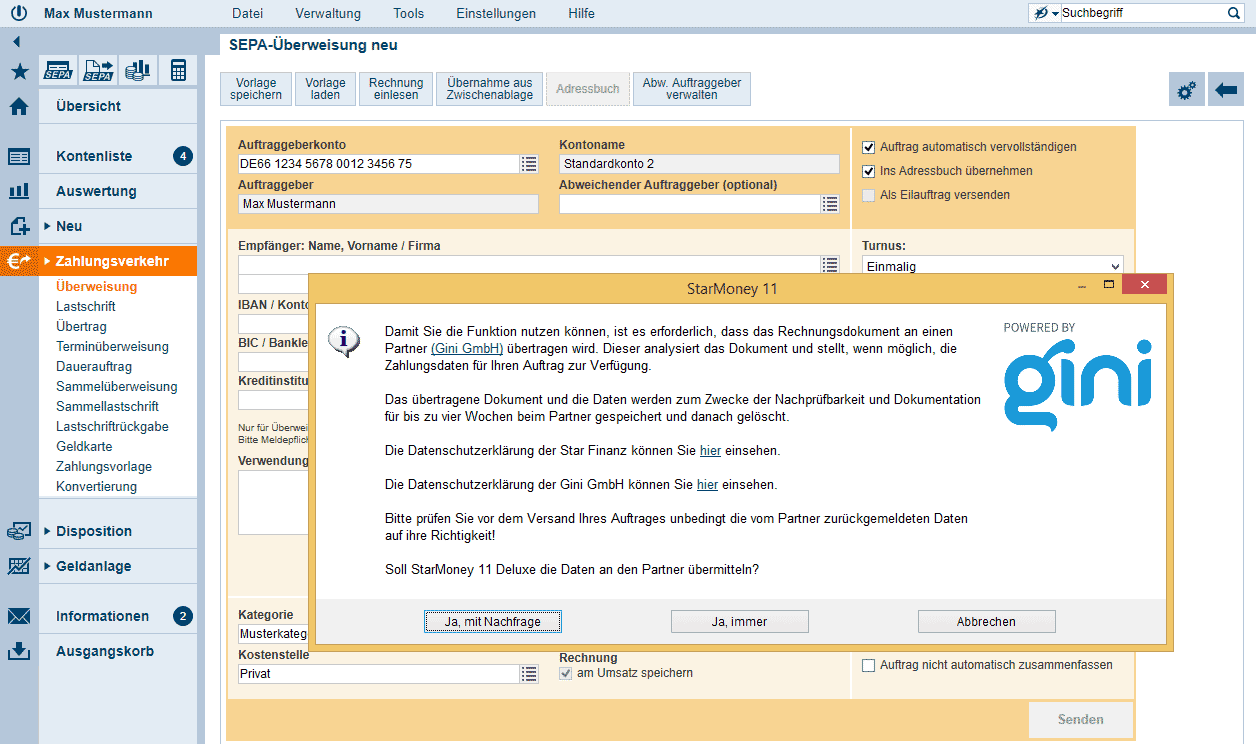Expand the Neu section in sidebar
Viewport: 1256px width, 744px height.
[x=47, y=226]
